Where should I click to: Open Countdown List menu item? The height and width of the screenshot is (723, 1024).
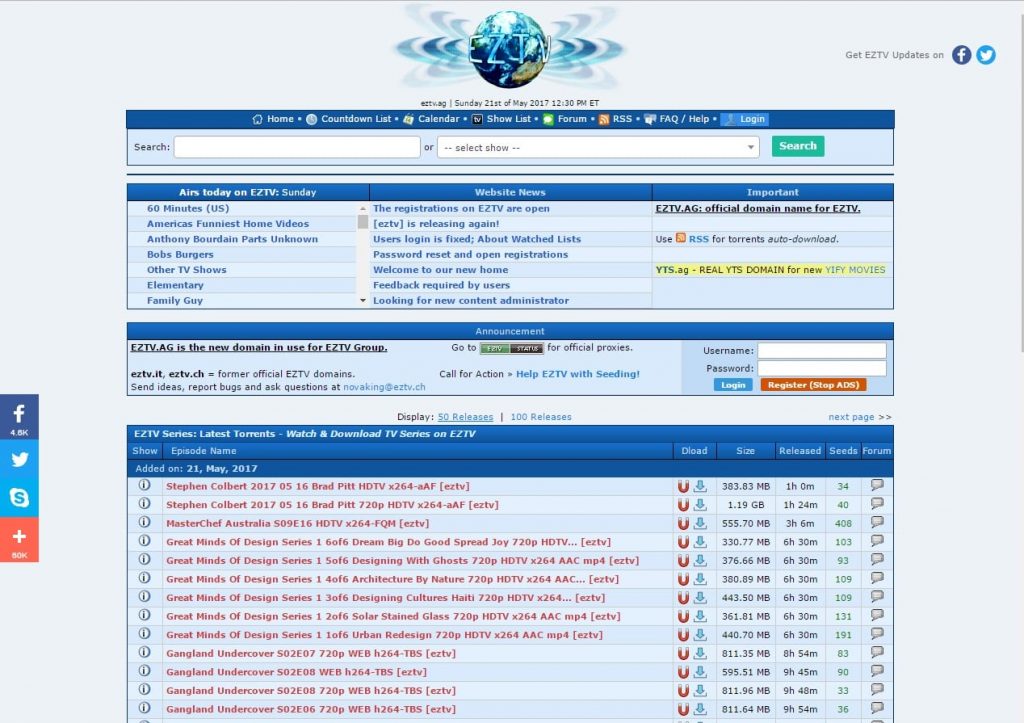(349, 119)
